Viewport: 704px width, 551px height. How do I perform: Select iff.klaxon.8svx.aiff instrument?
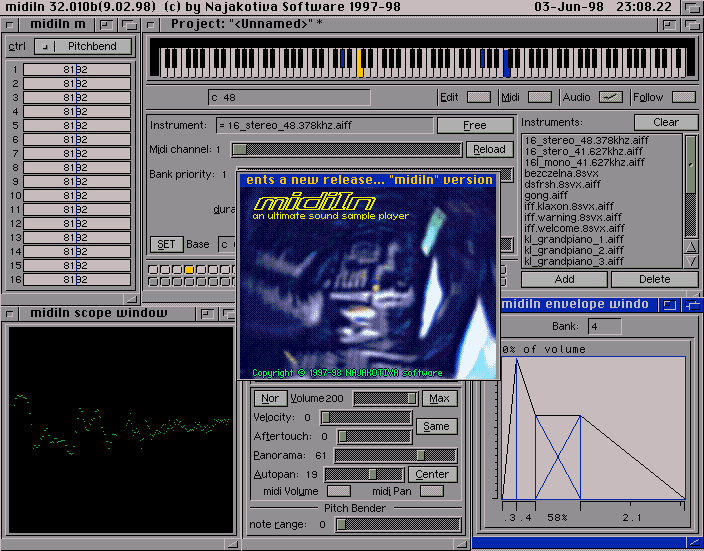(x=569, y=206)
